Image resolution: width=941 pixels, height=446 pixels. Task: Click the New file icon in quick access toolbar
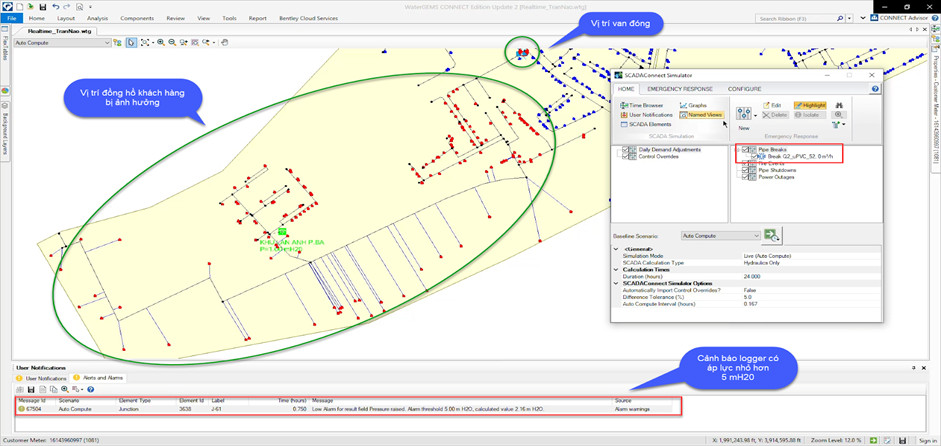(20, 7)
